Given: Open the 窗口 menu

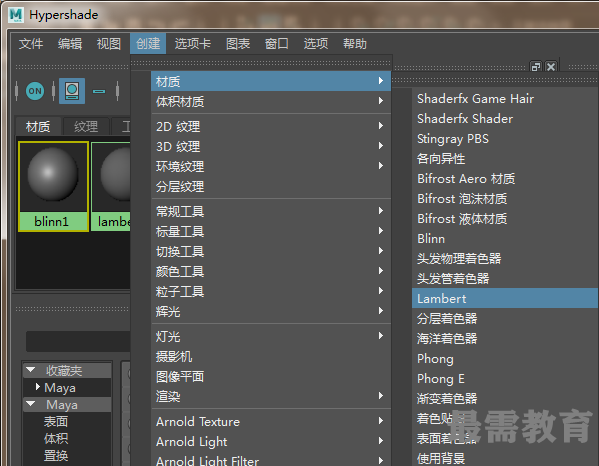Looking at the screenshot, I should click(x=277, y=44).
